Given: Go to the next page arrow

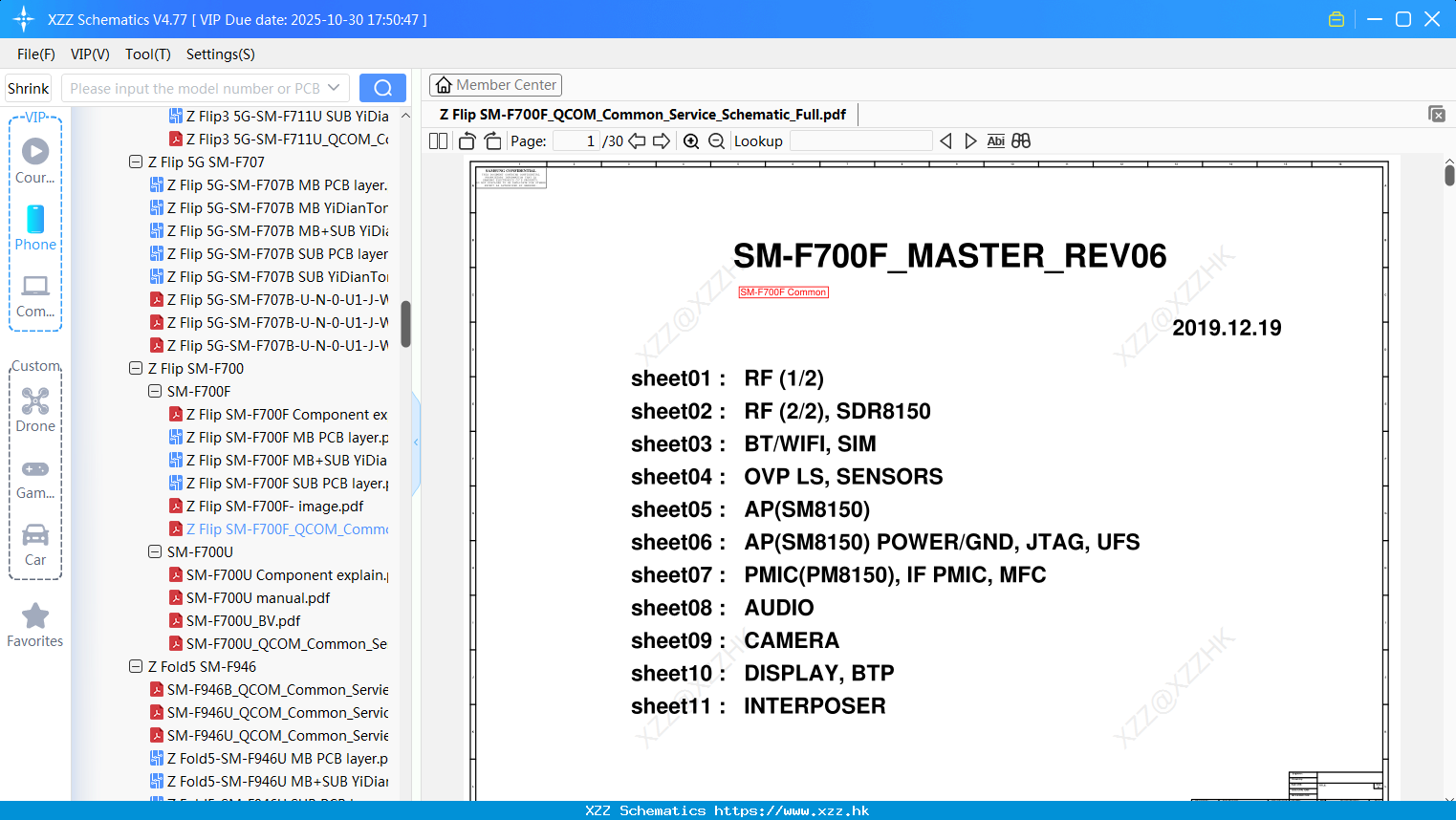Looking at the screenshot, I should coord(662,140).
